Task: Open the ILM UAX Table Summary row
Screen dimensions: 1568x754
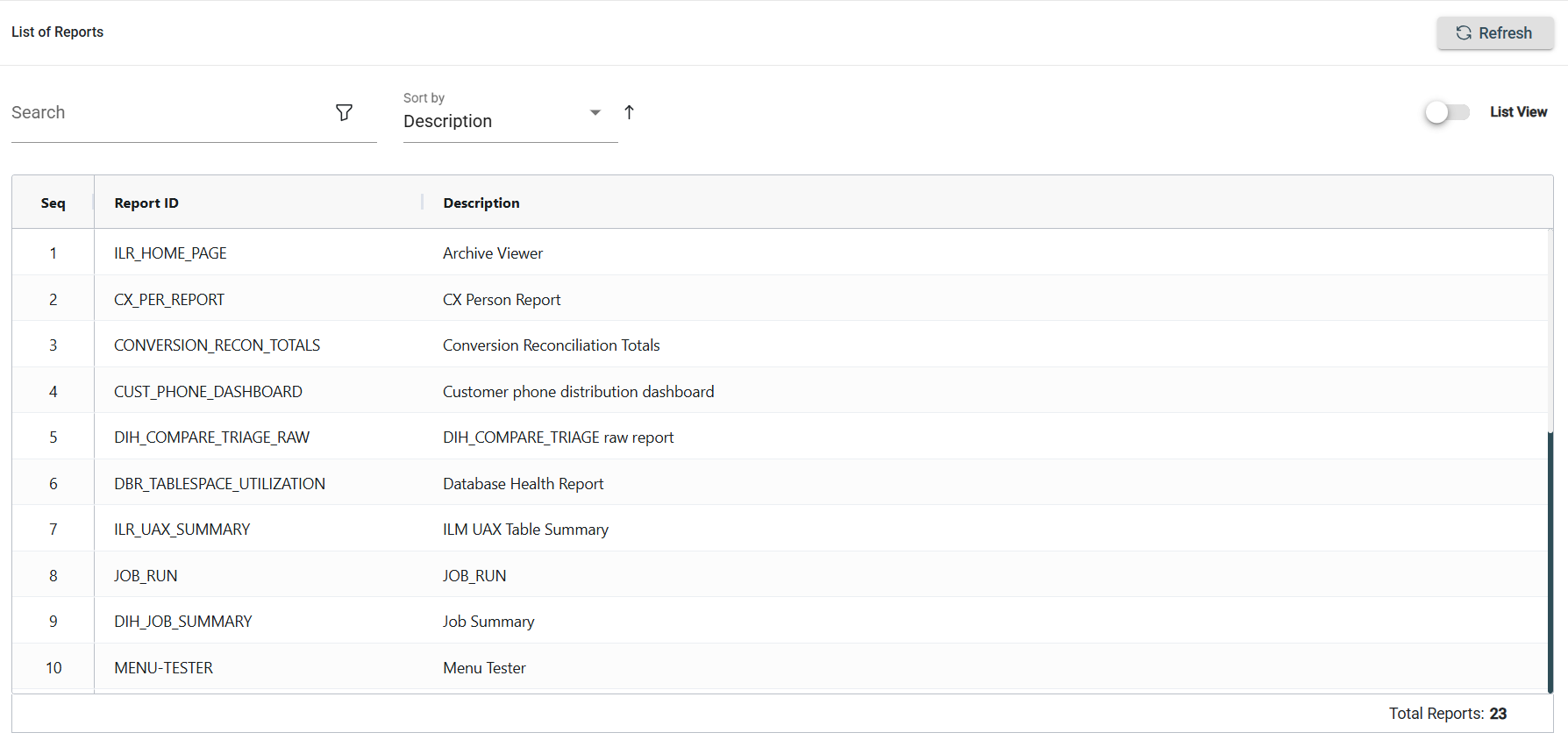Action: [x=525, y=530]
